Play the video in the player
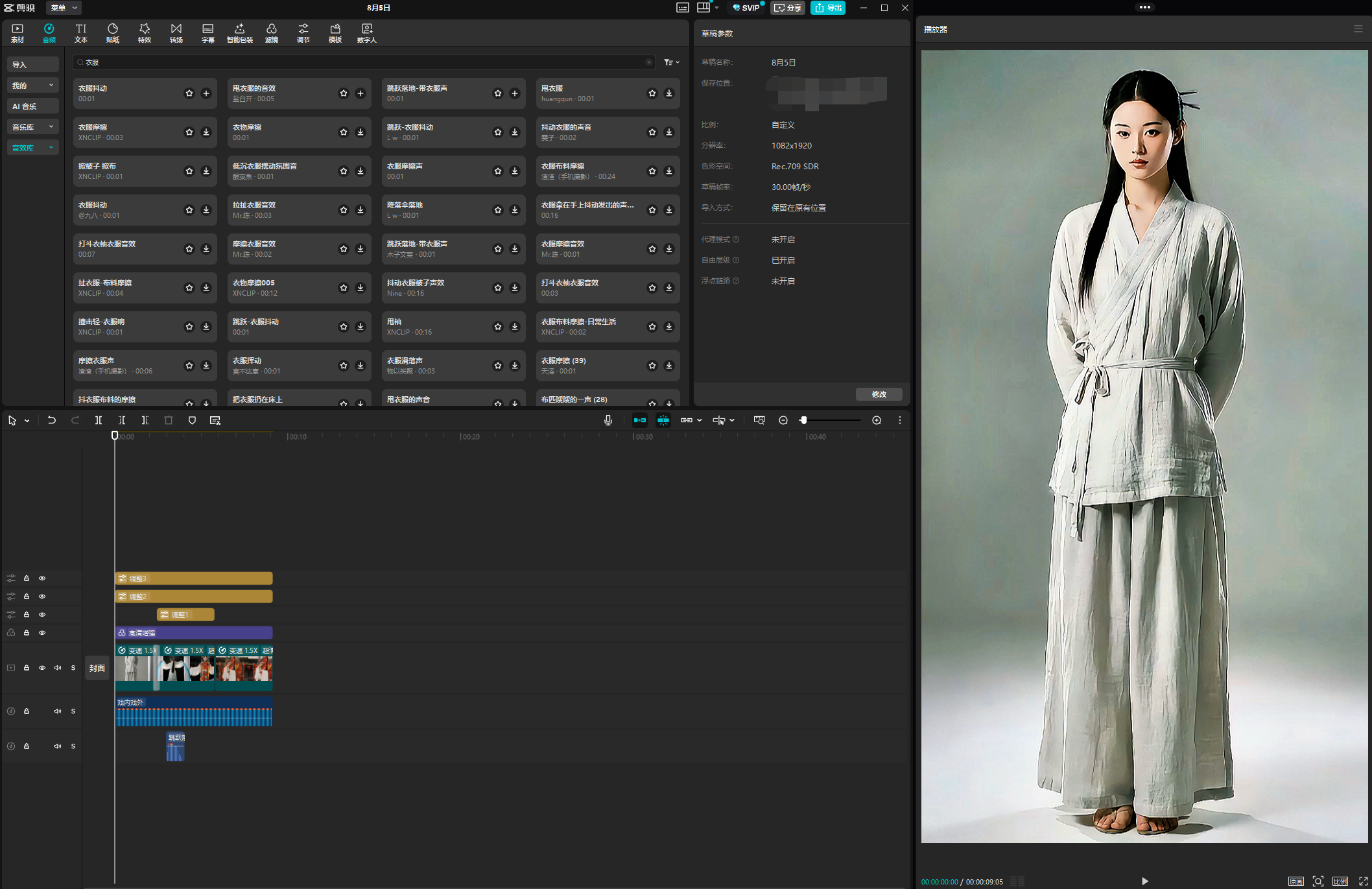 pos(1145,881)
